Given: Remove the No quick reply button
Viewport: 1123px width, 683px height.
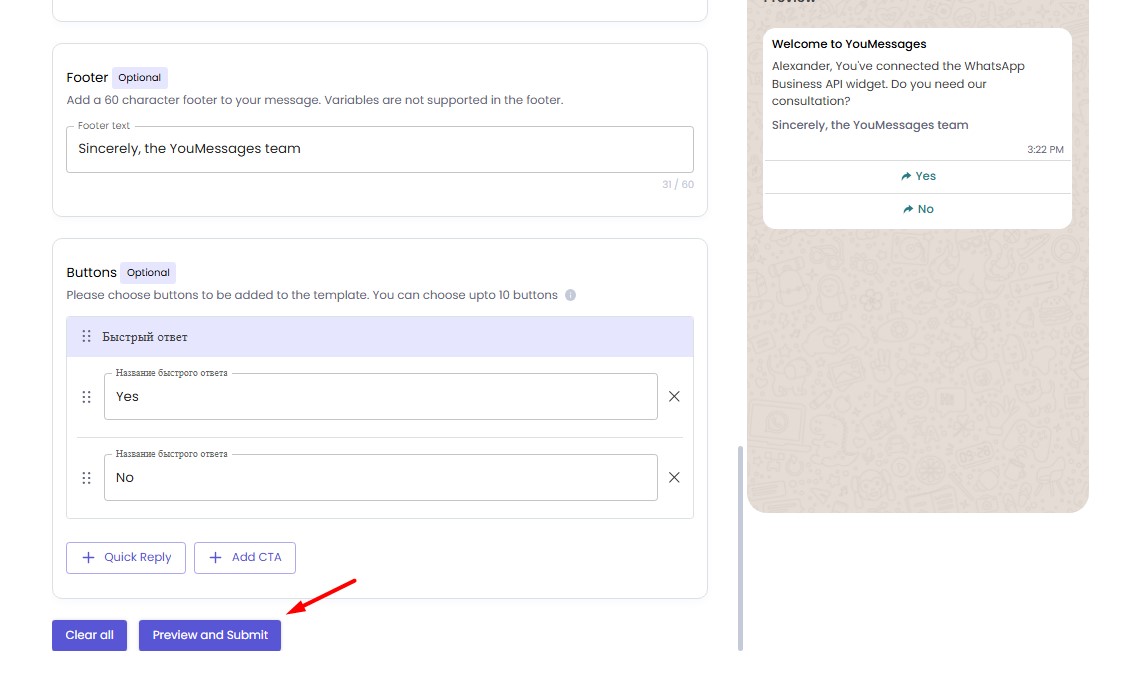Looking at the screenshot, I should coord(674,478).
